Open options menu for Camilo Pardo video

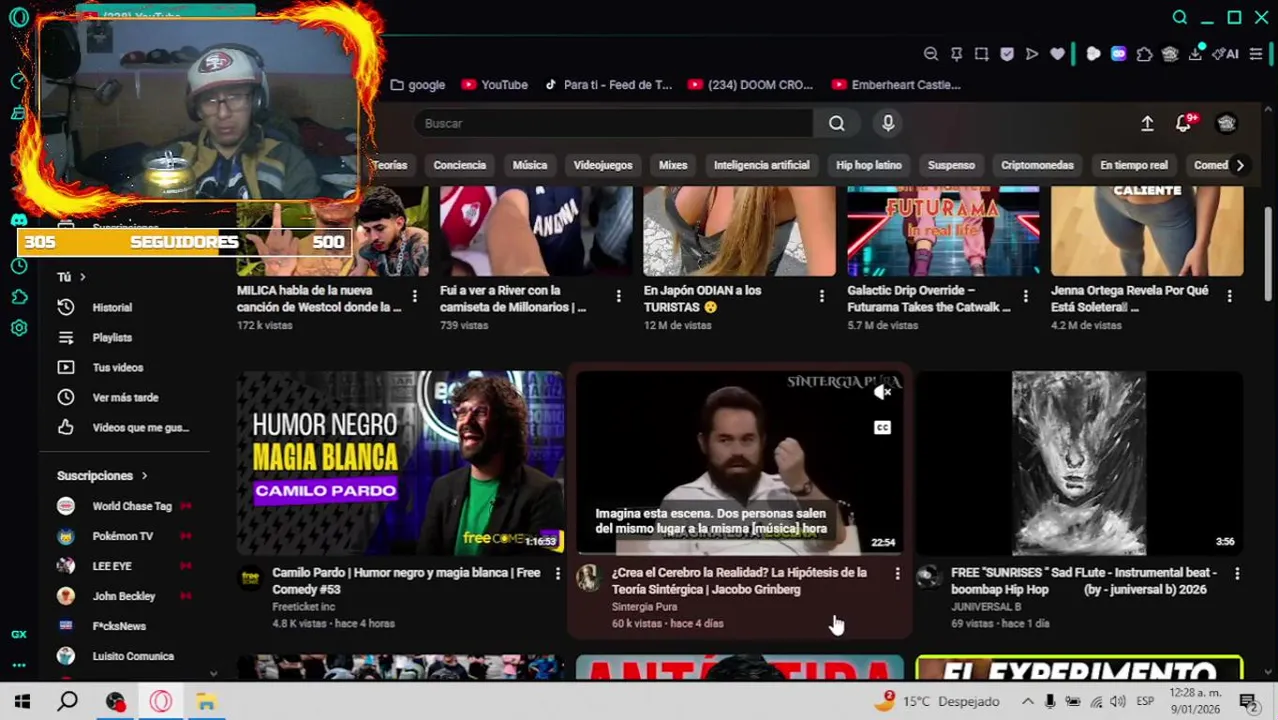558,574
